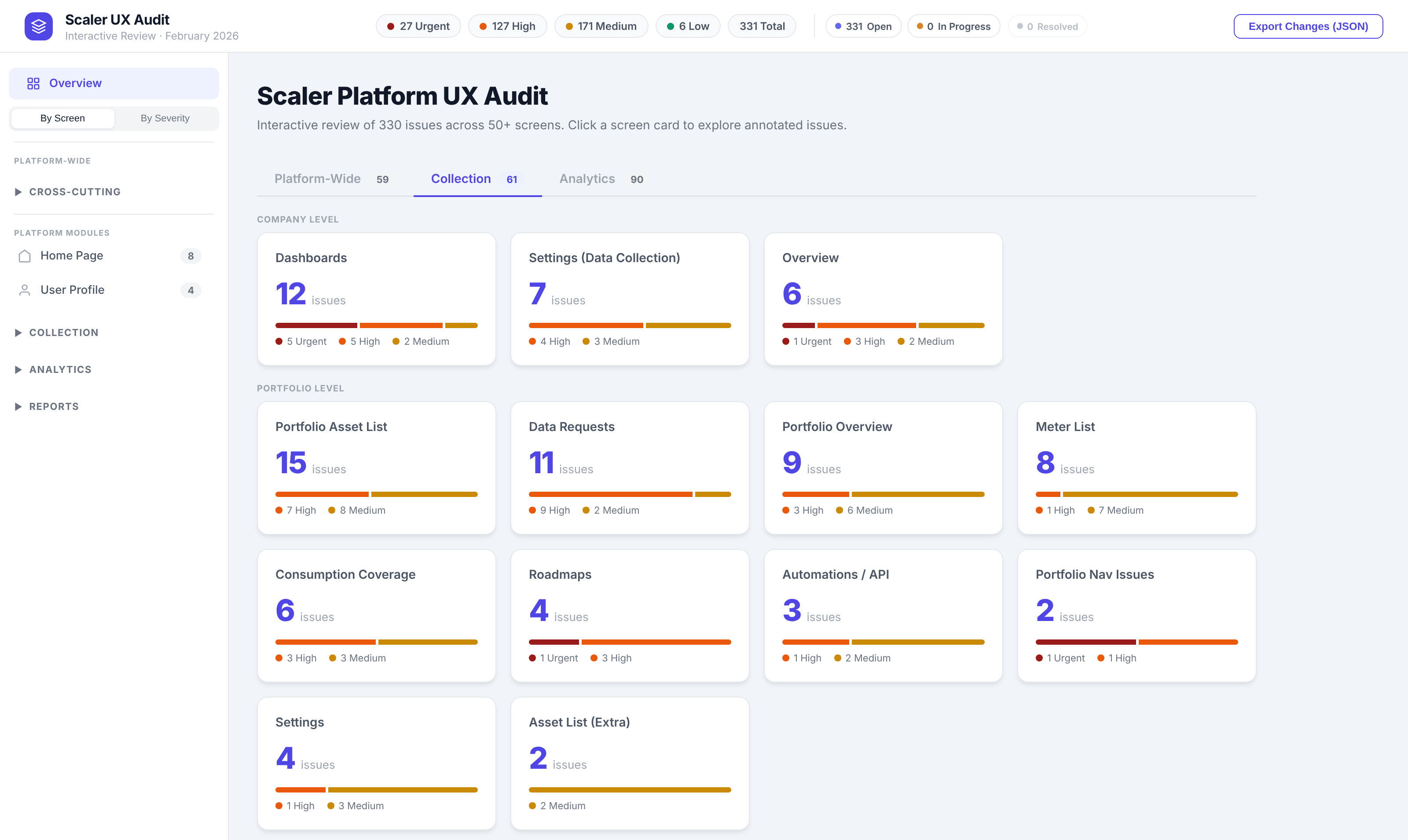Screen dimensions: 1408x840
Task: Open the Dashboards screen card
Action: pyautogui.click(x=377, y=299)
